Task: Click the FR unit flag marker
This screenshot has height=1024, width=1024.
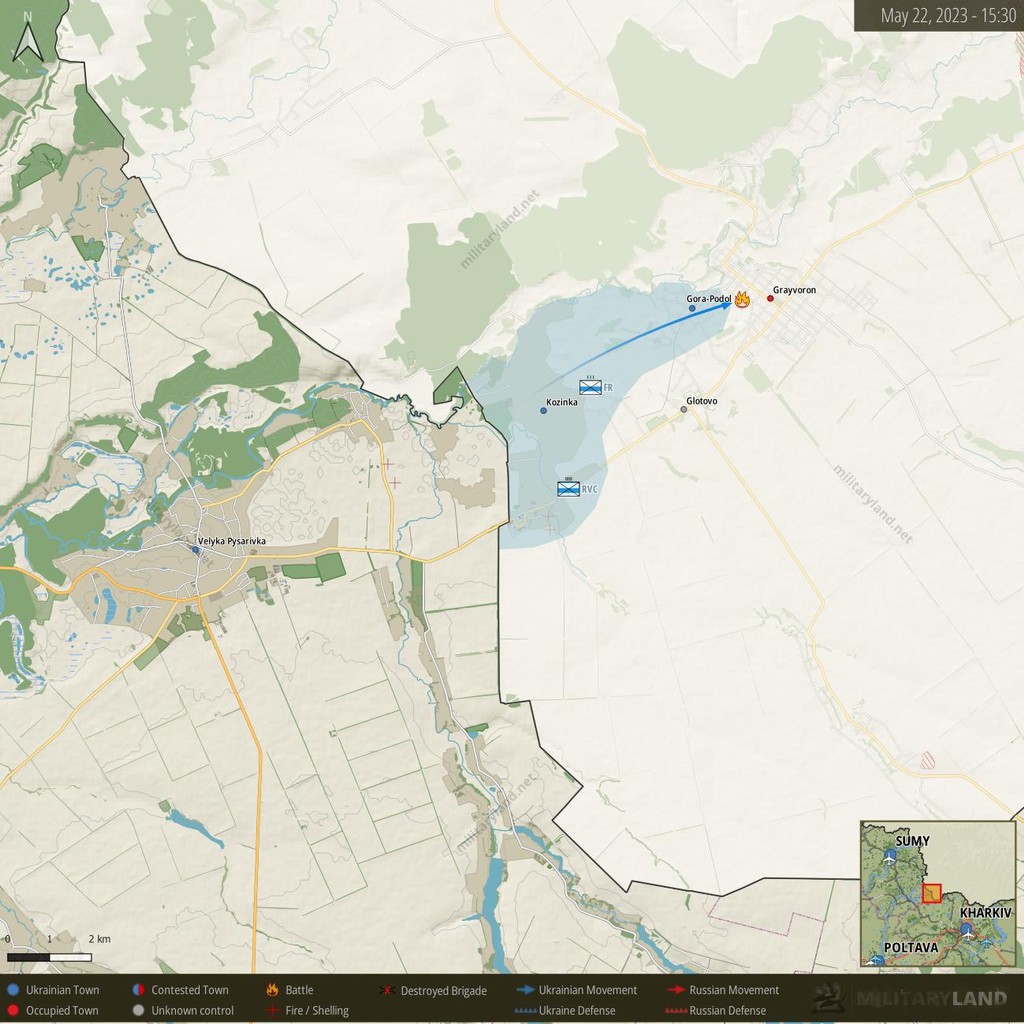Action: click(x=590, y=386)
